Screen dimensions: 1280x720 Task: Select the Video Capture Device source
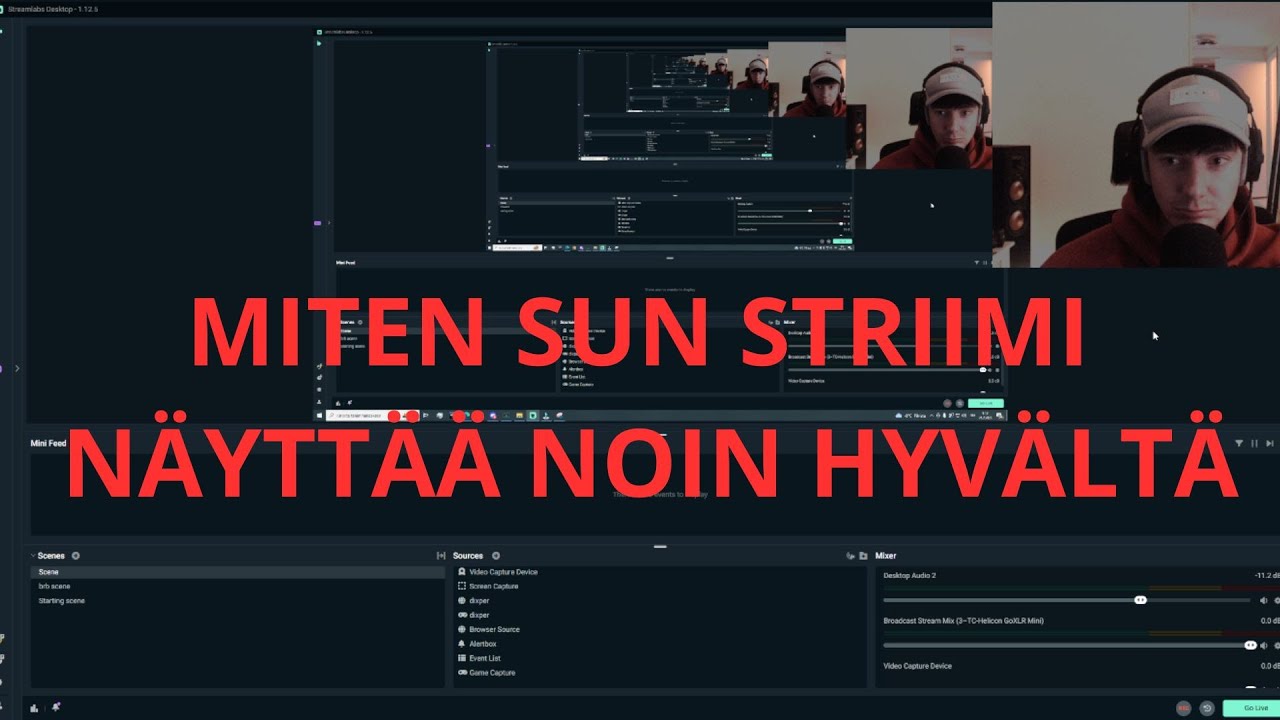click(x=659, y=572)
